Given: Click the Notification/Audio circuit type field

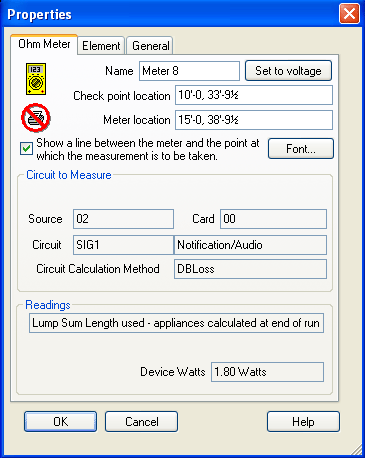Looking at the screenshot, I should click(x=250, y=245).
